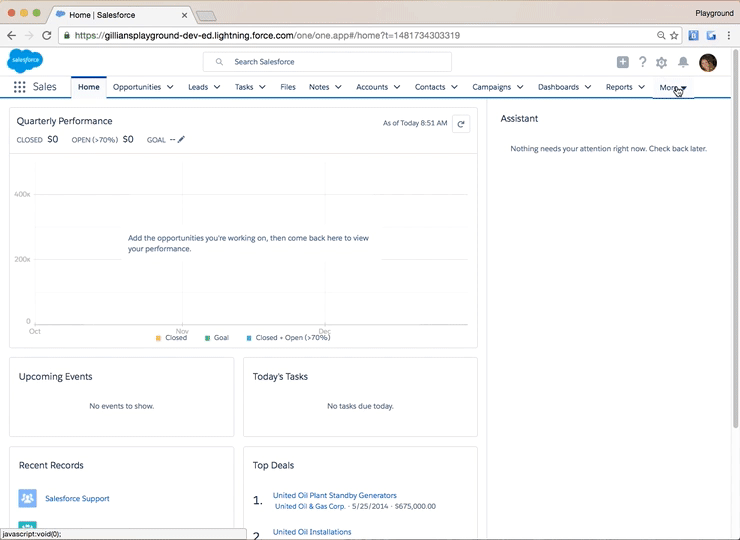Open the Help question mark icon
This screenshot has width=740, height=540.
(x=642, y=62)
